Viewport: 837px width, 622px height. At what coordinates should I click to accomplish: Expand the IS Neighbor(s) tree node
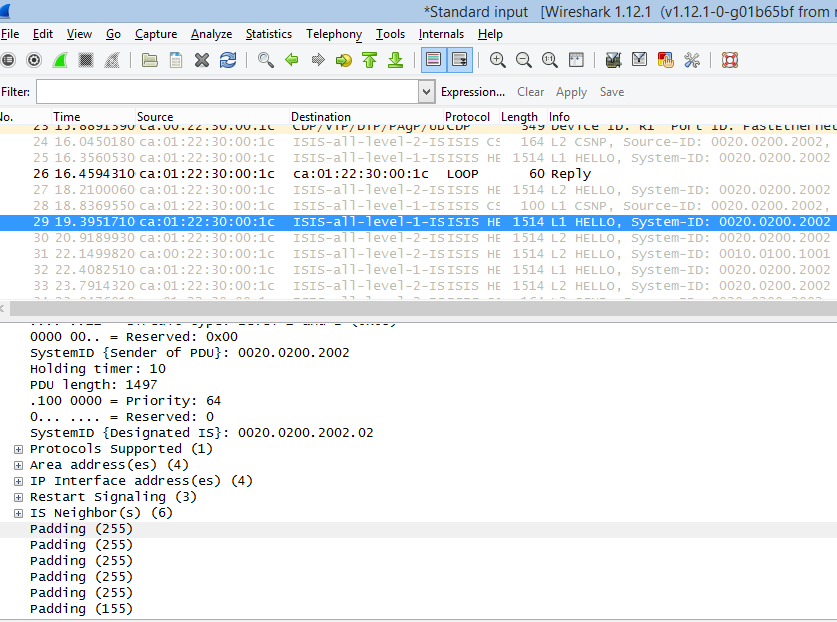coord(18,513)
